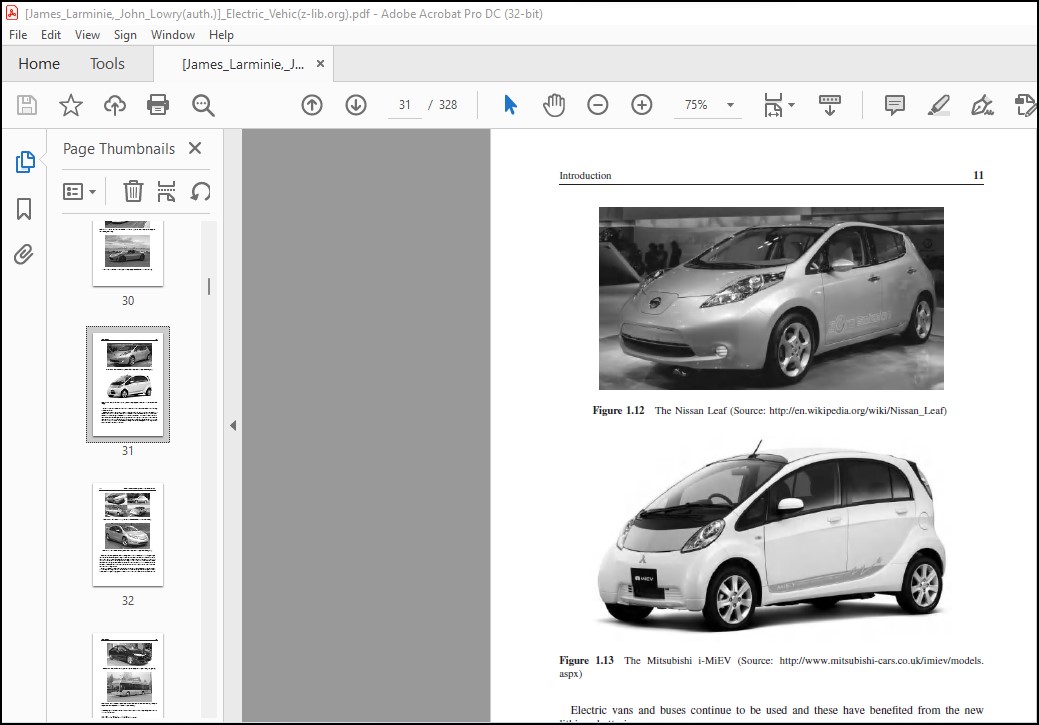Select page 32 thumbnail

tap(128, 534)
